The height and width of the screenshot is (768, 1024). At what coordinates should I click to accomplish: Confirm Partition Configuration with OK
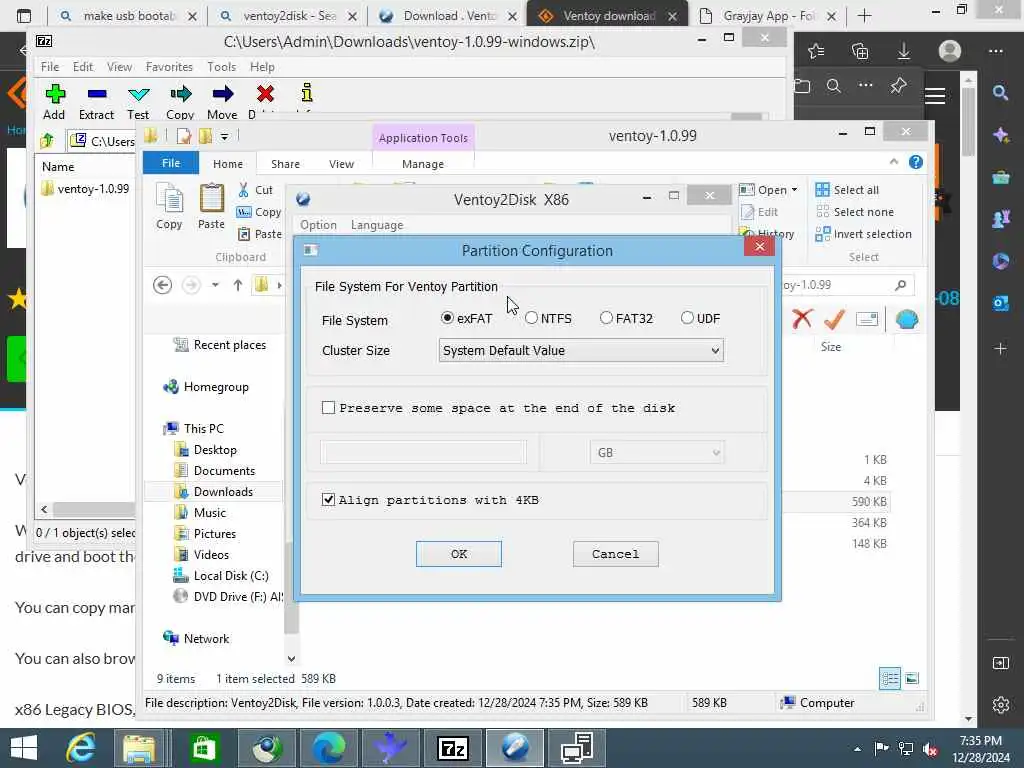[458, 554]
